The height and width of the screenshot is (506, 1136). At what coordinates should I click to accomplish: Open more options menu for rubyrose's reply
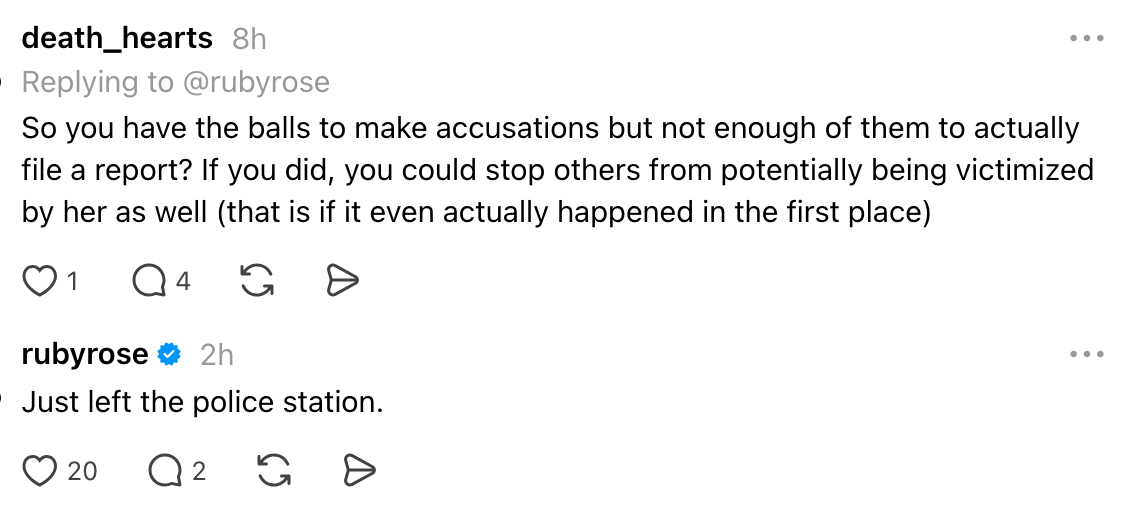coord(1085,354)
